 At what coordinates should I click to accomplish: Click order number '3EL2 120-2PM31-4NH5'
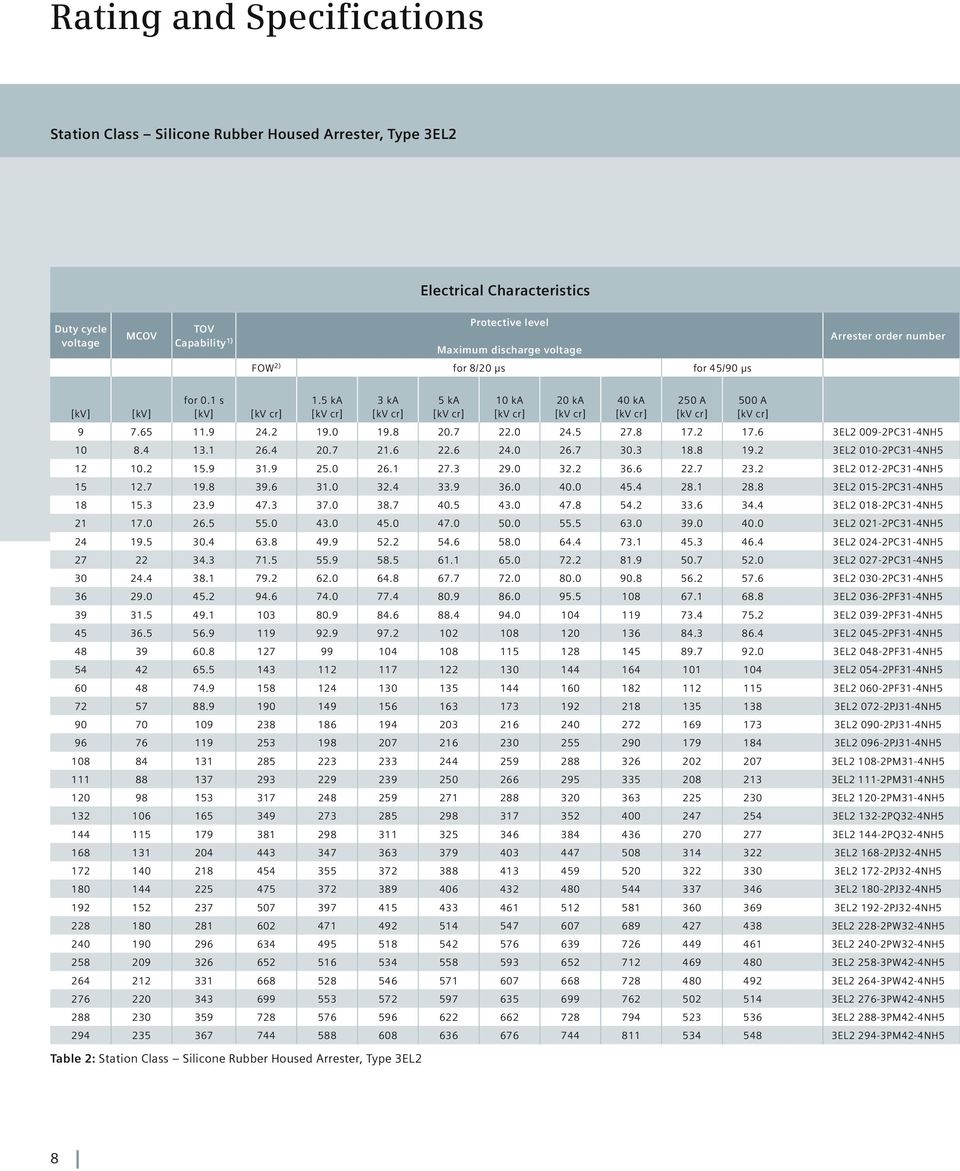tap(888, 798)
